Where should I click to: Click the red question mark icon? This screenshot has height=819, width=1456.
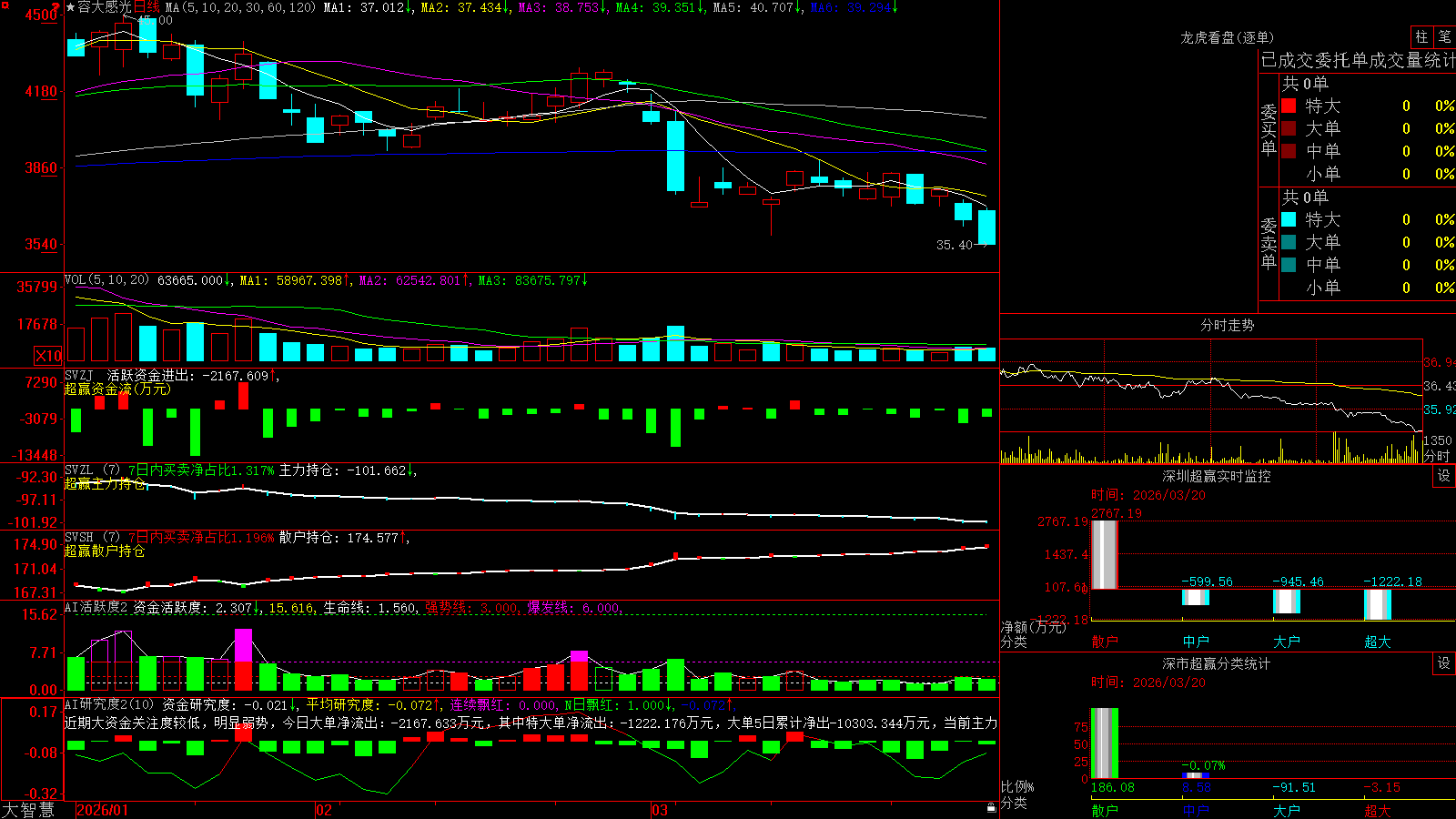click(x=56, y=7)
